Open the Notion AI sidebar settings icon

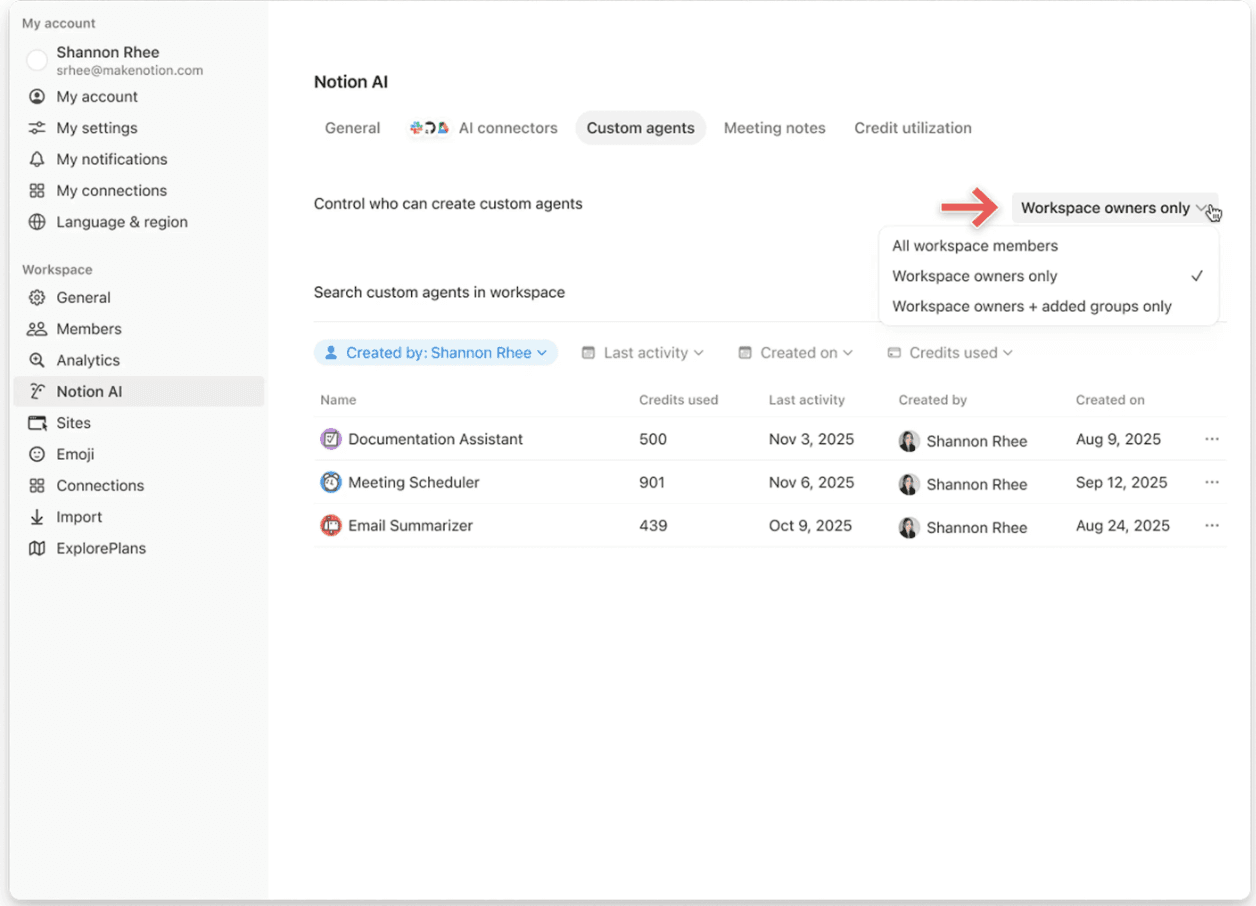coord(35,391)
